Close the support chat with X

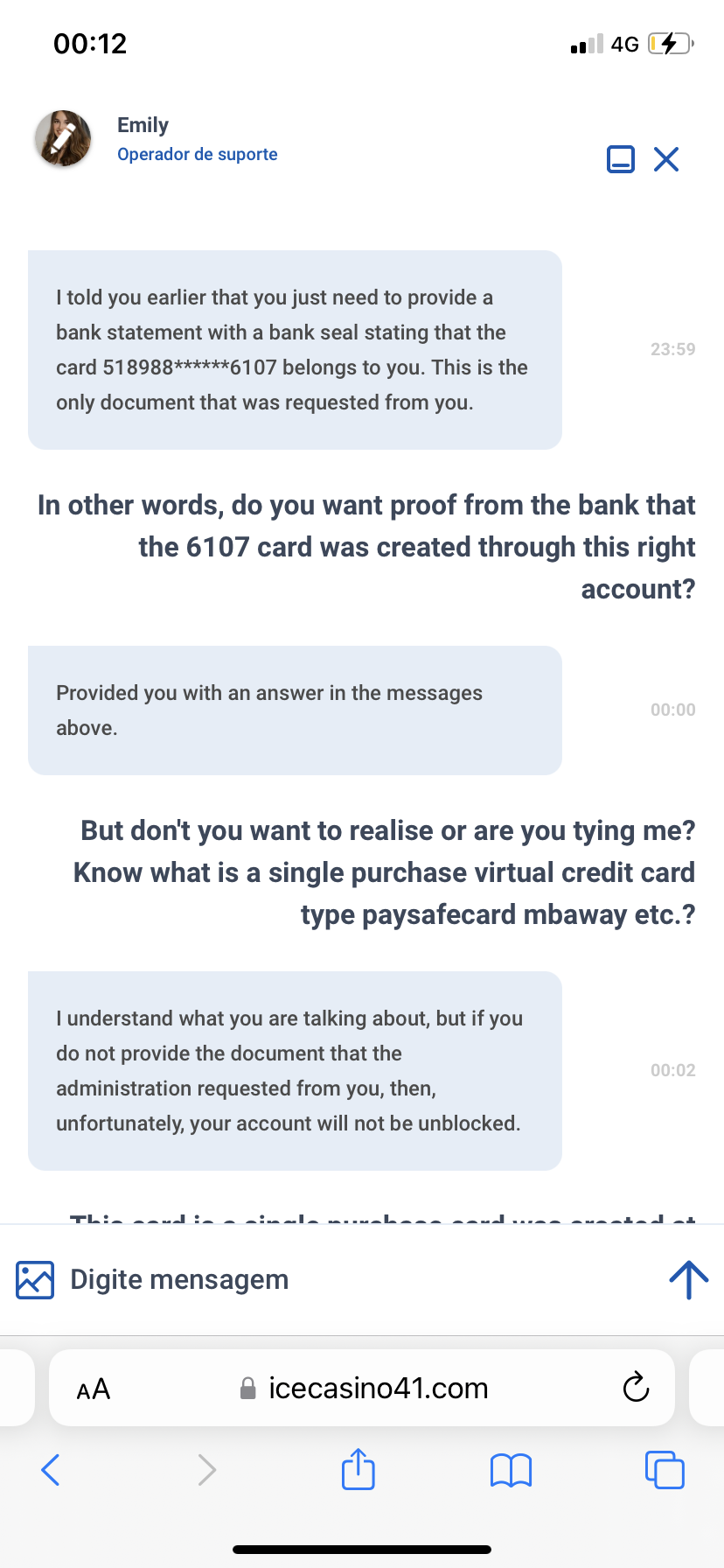point(666,159)
